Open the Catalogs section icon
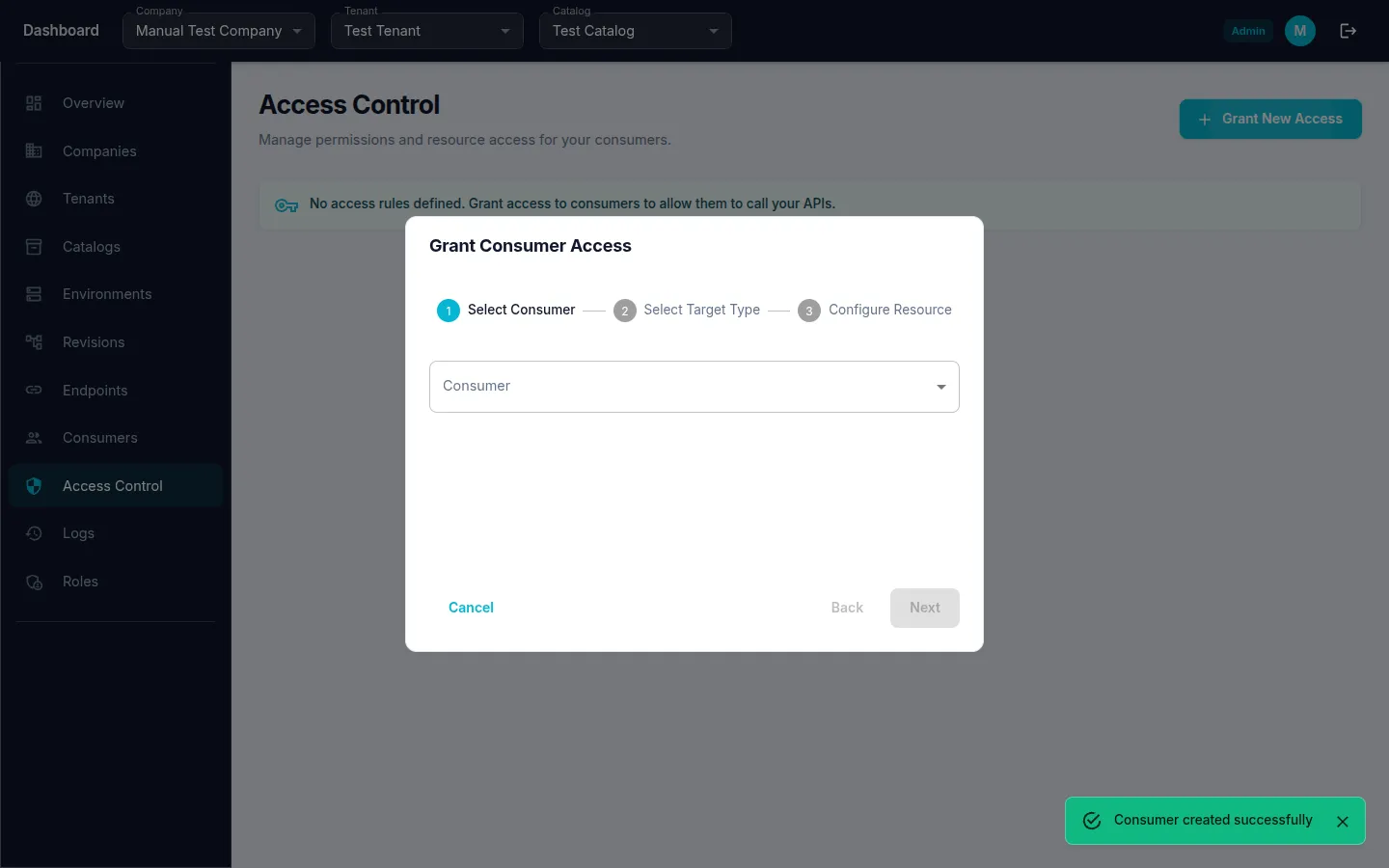The width and height of the screenshot is (1389, 868). (34, 247)
